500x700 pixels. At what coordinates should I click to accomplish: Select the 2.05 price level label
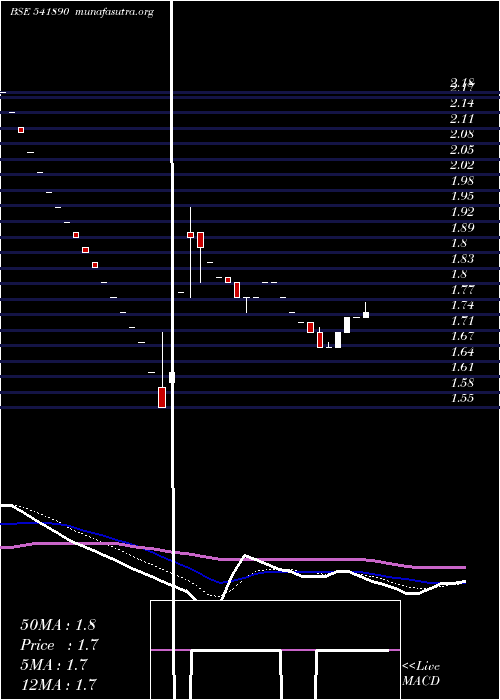(462, 150)
